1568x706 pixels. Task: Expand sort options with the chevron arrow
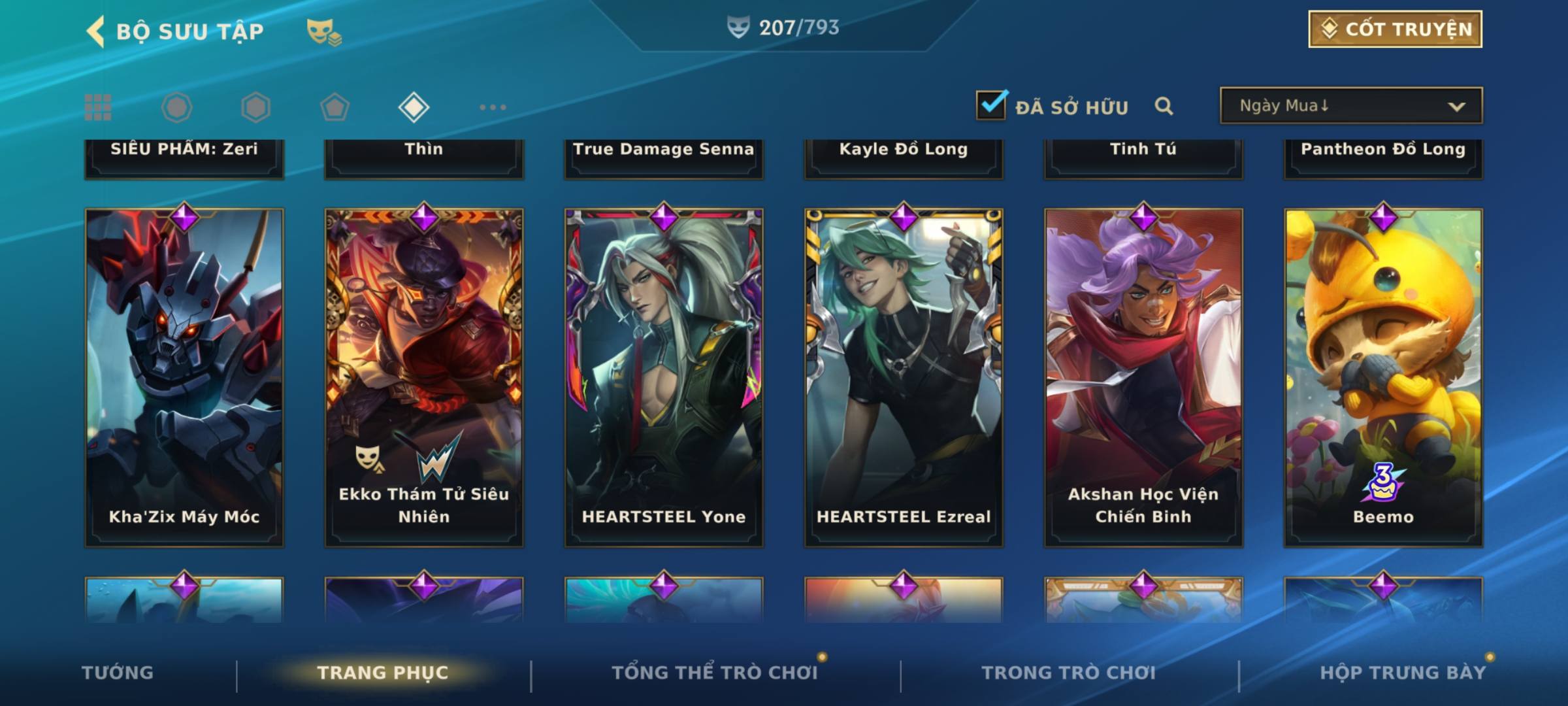(1456, 107)
